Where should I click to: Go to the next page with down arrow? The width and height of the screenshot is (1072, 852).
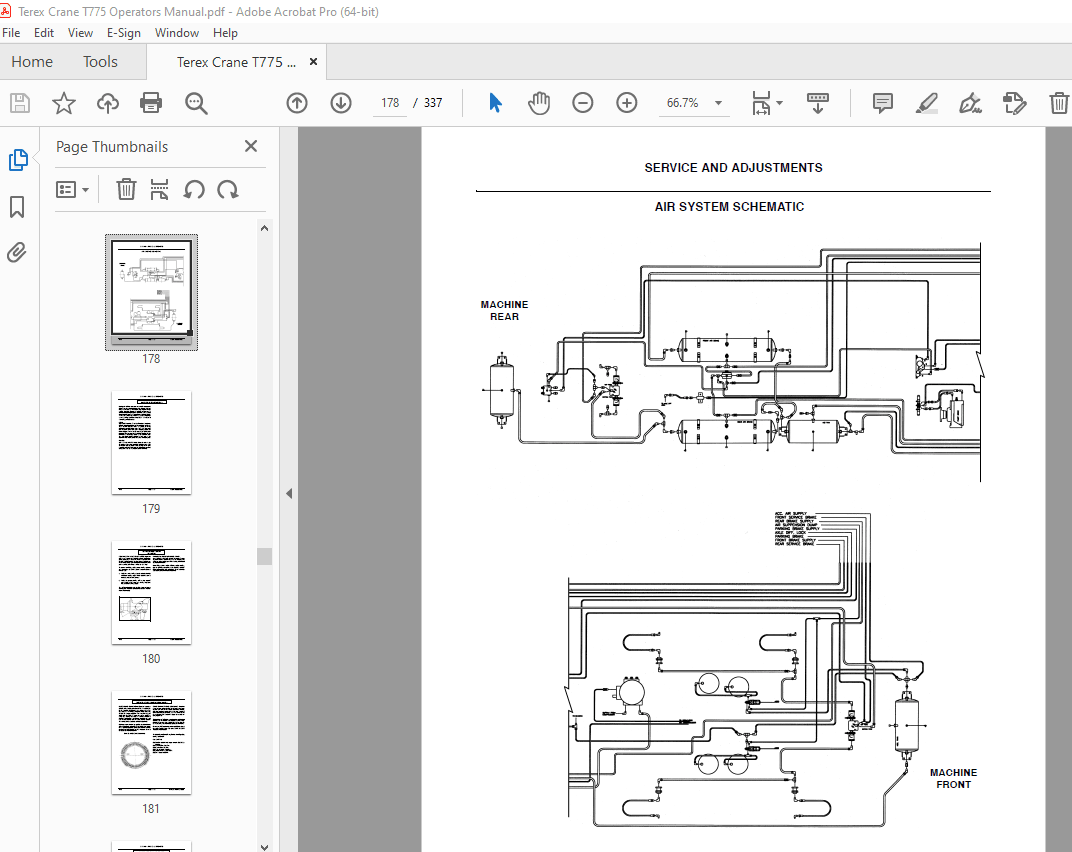click(x=340, y=102)
